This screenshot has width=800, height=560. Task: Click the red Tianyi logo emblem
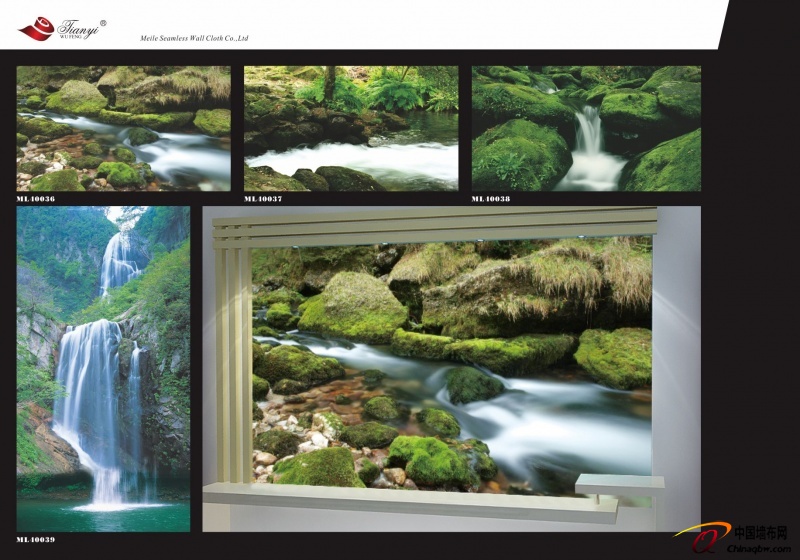pos(36,29)
